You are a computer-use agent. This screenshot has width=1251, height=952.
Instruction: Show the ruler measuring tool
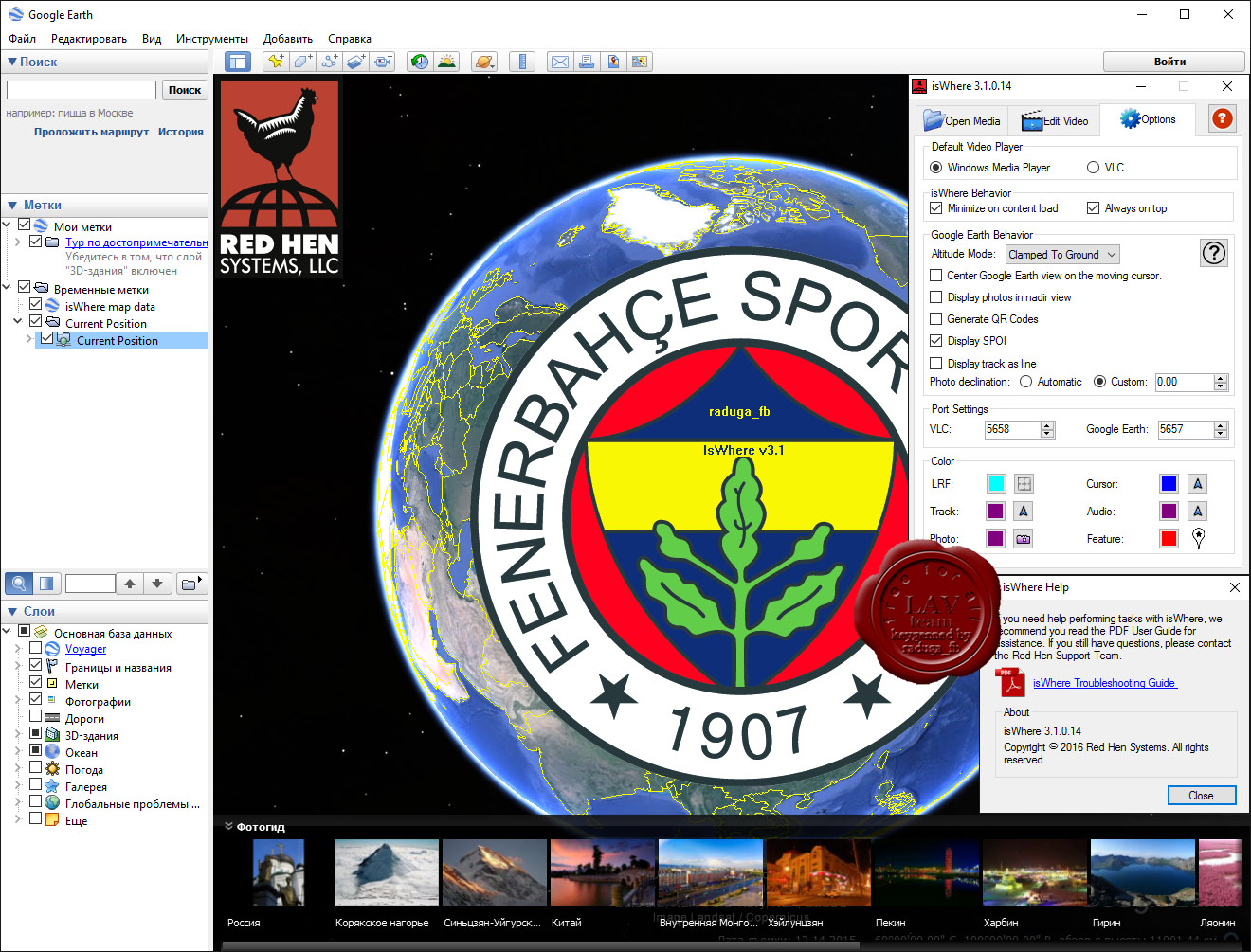click(522, 62)
